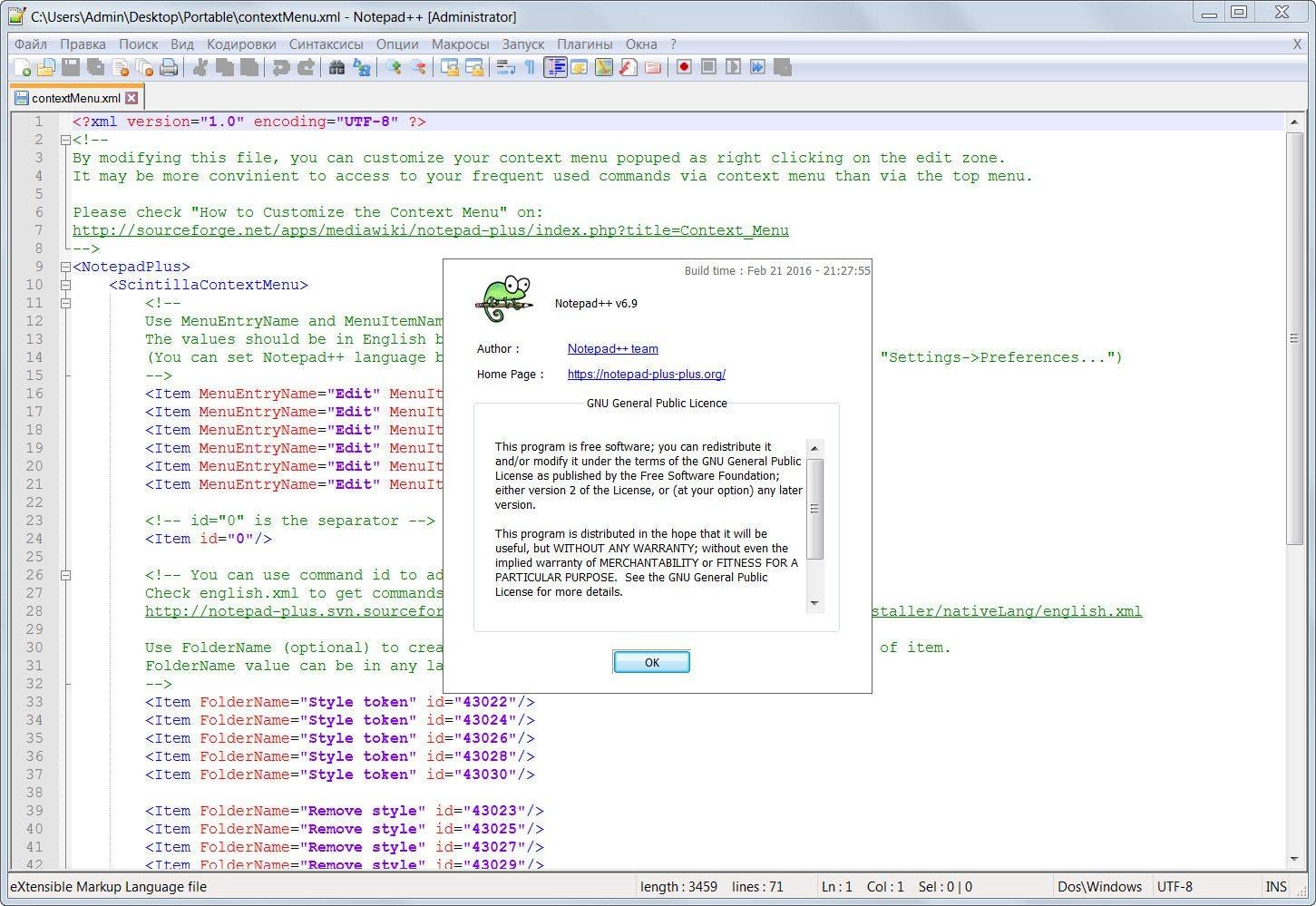The image size is (1316, 906).
Task: Click the Dos\Windows status bar field
Action: coord(1099,887)
